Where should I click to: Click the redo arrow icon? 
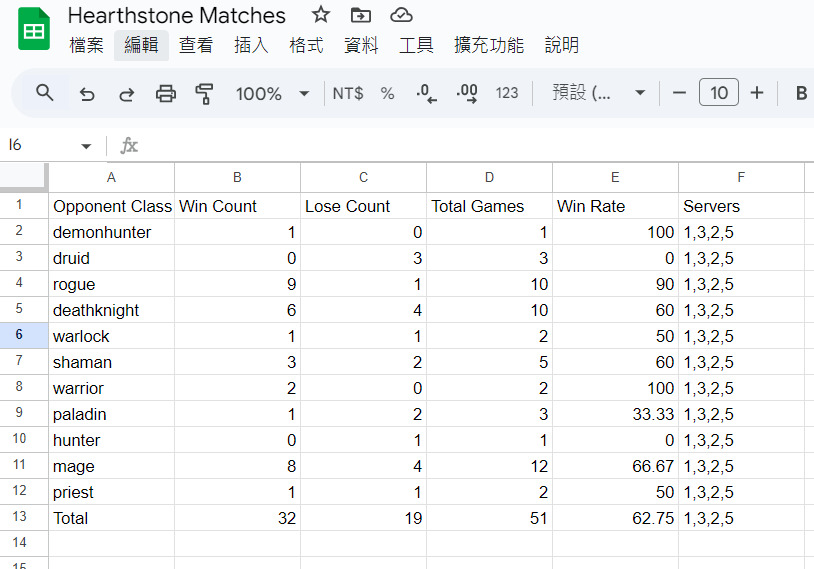(126, 93)
